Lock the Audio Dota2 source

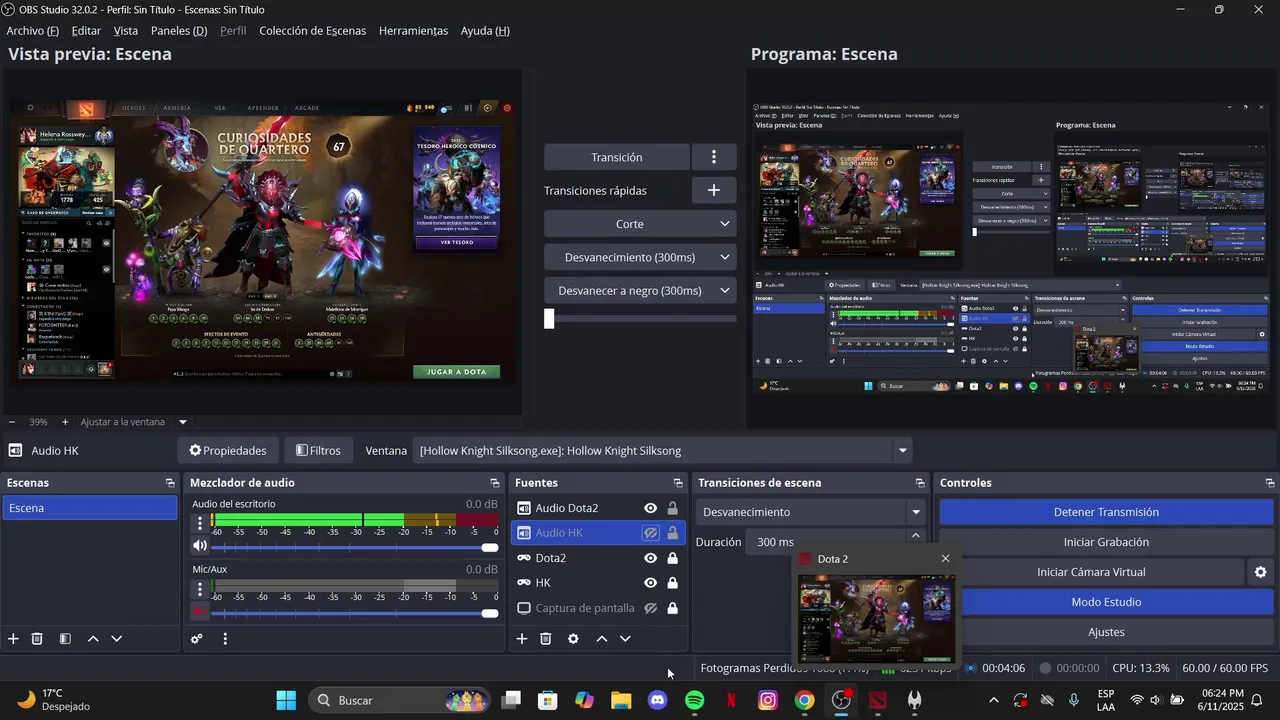672,508
